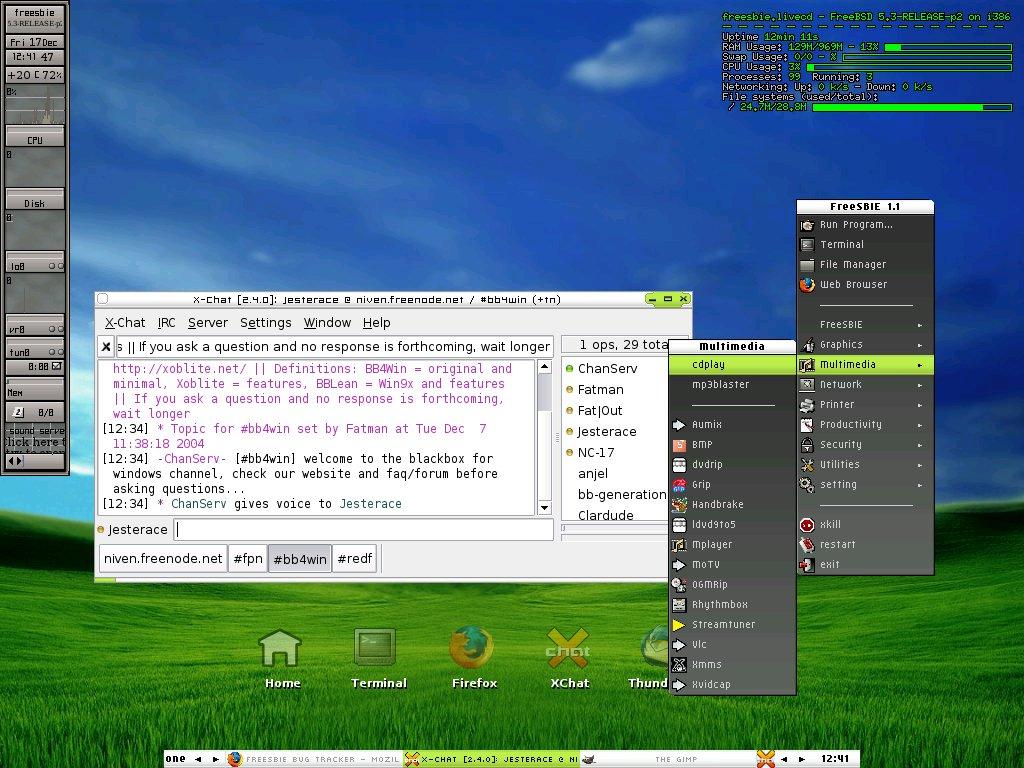Click scroll up arrow in chat log

point(544,368)
